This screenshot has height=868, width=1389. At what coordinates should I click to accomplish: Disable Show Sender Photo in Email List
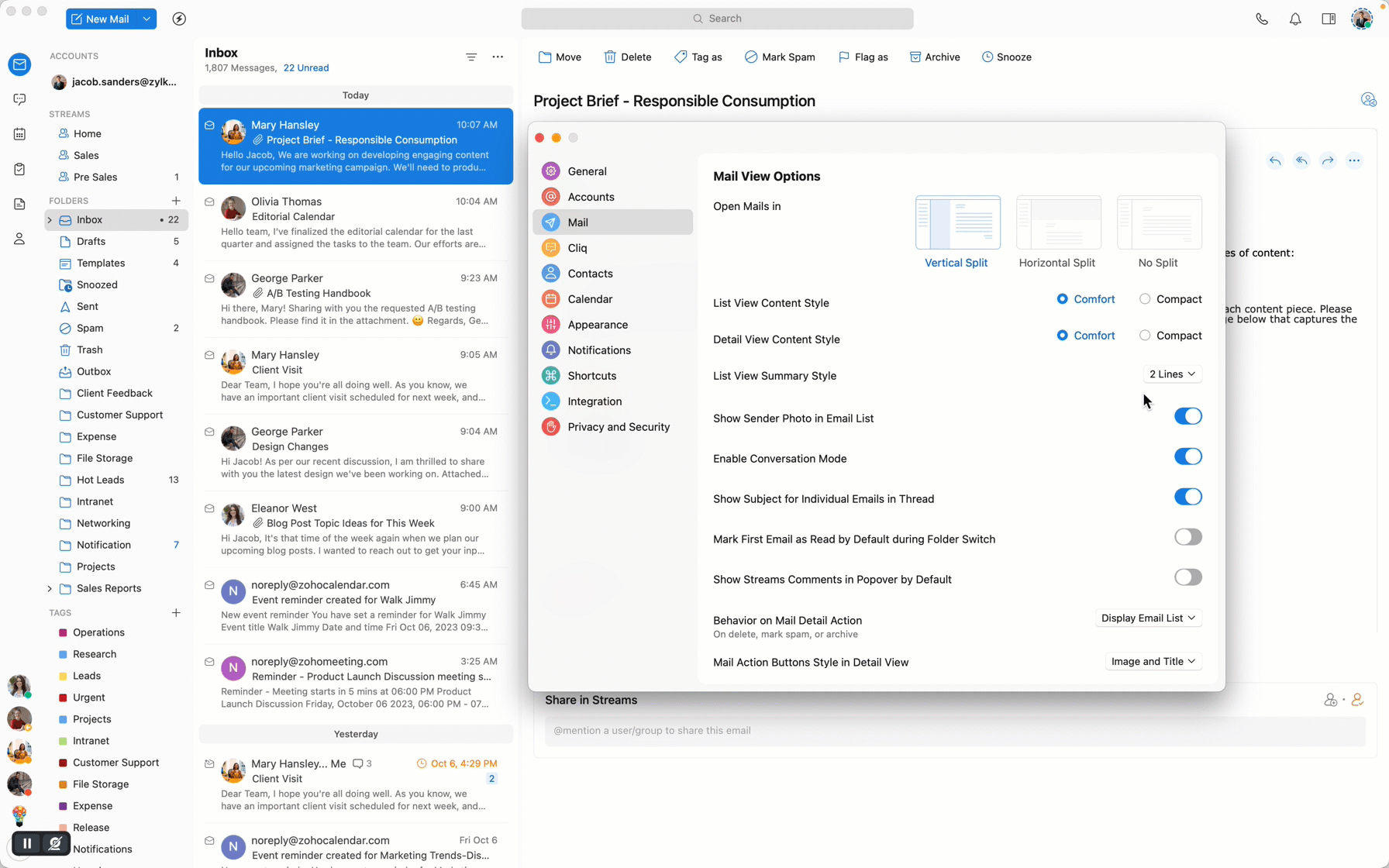[x=1187, y=417]
